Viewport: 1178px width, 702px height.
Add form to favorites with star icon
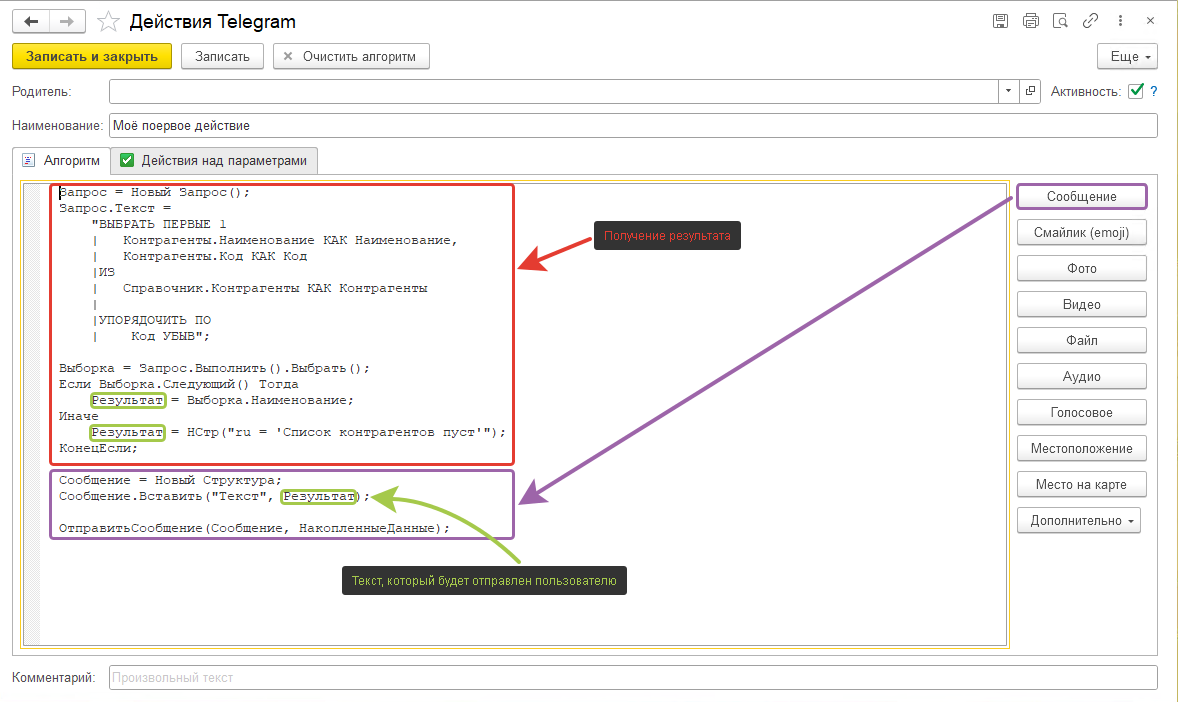point(110,21)
